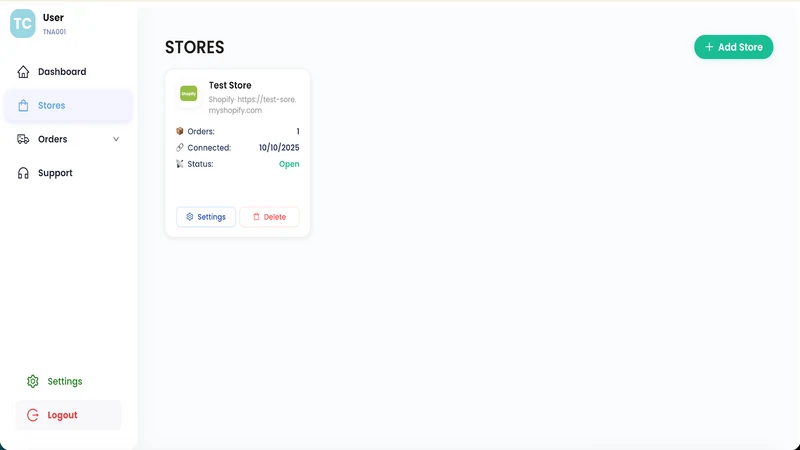Click the test-sore.myshopify.com URL text
Image resolution: width=800 pixels, height=450 pixels.
point(253,105)
